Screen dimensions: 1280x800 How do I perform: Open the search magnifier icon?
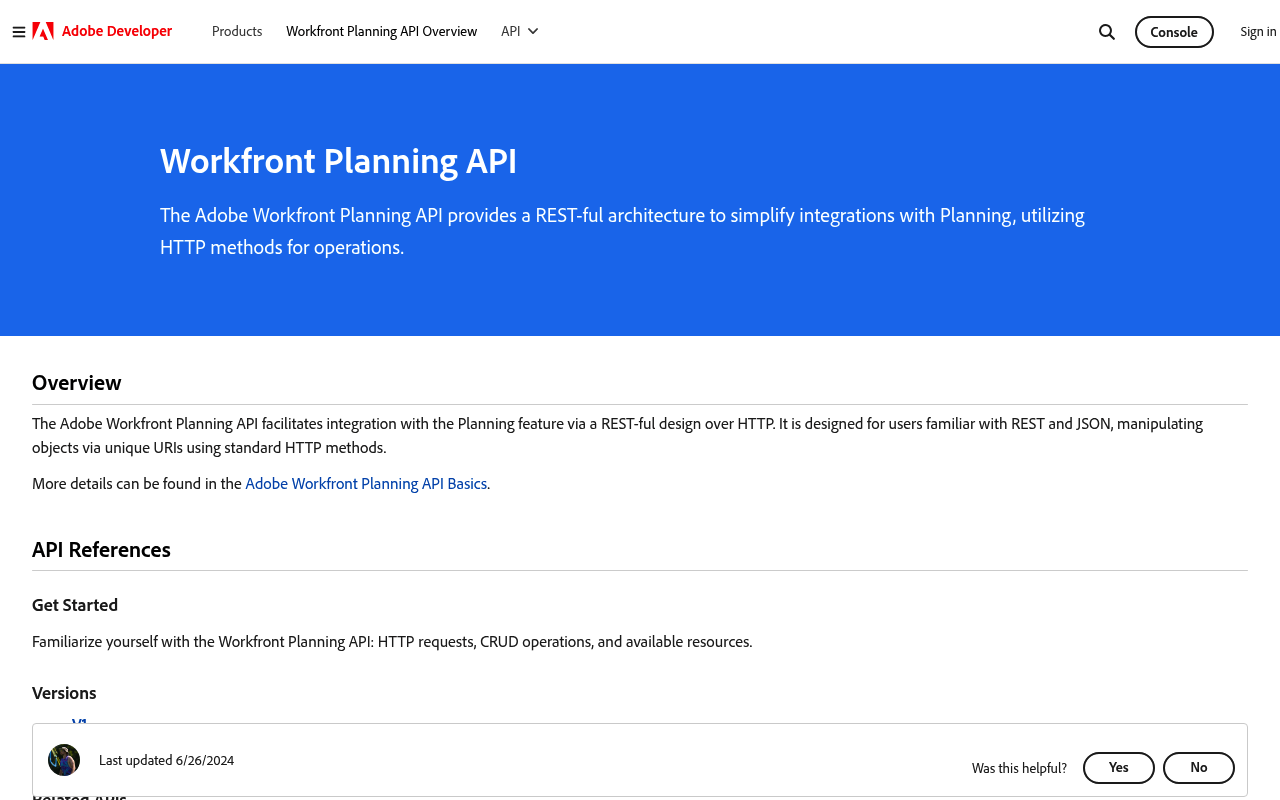(x=1107, y=32)
